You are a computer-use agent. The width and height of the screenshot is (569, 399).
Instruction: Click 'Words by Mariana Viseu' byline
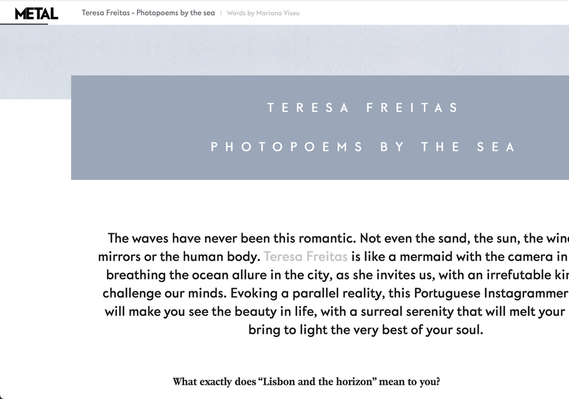[x=263, y=13]
